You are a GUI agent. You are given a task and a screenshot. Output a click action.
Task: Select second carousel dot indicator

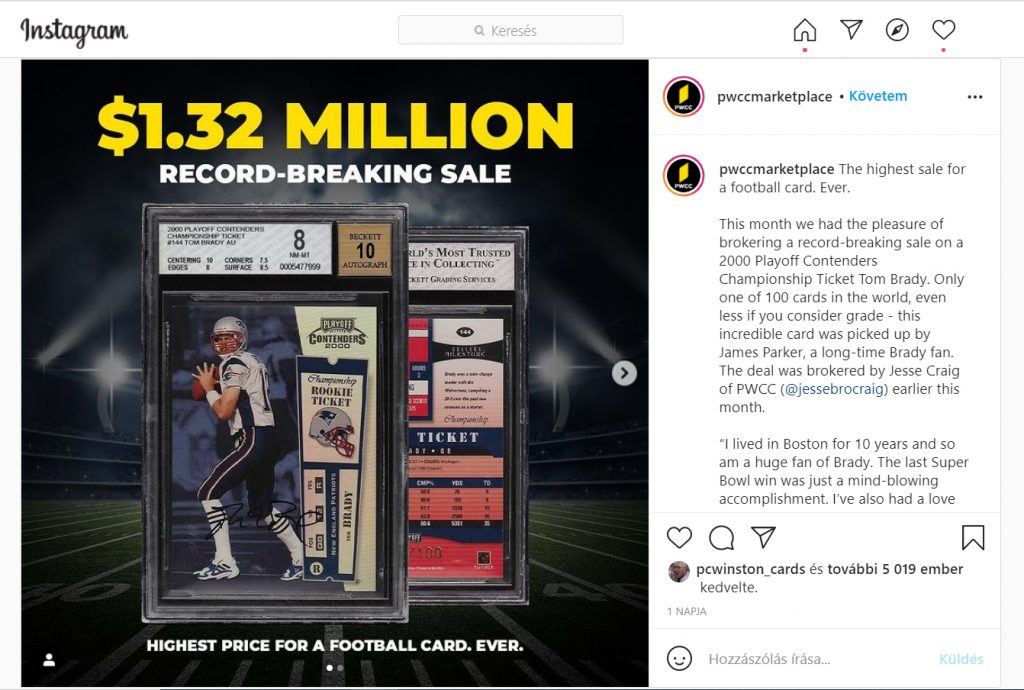point(340,668)
